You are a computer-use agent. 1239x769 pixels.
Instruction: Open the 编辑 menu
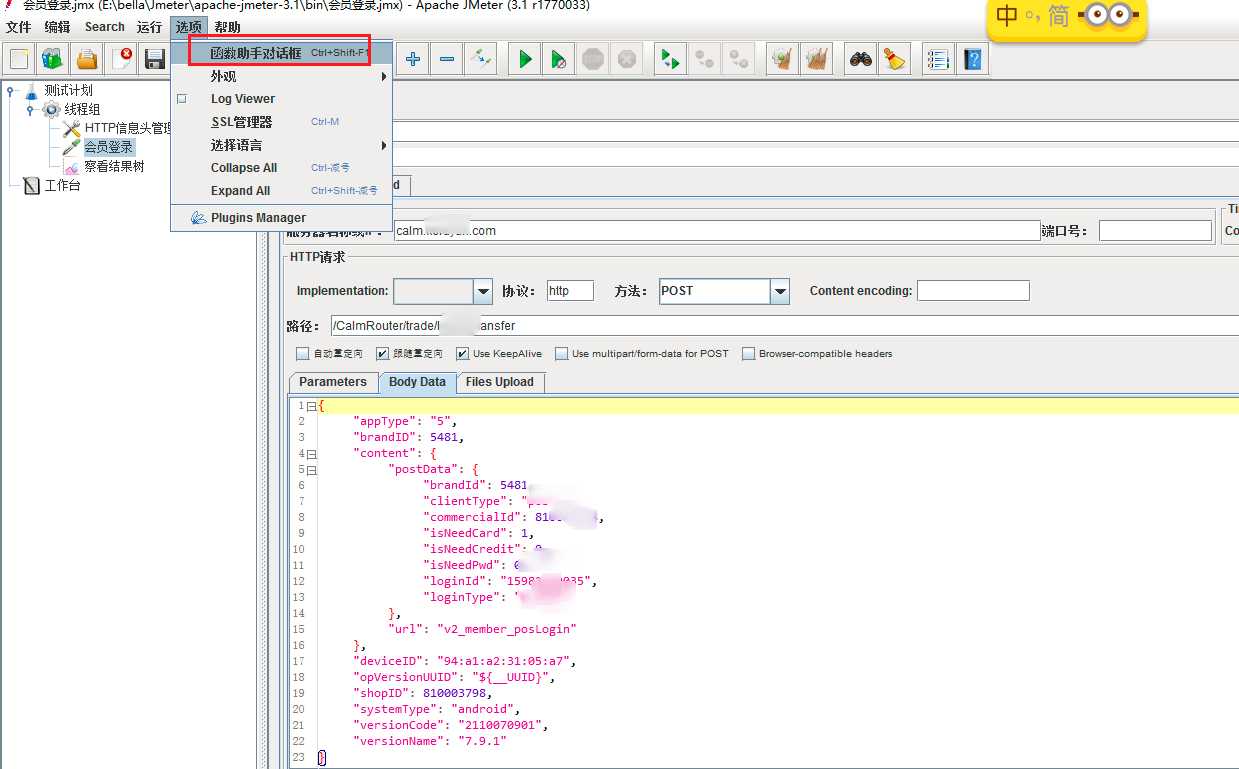point(57,27)
